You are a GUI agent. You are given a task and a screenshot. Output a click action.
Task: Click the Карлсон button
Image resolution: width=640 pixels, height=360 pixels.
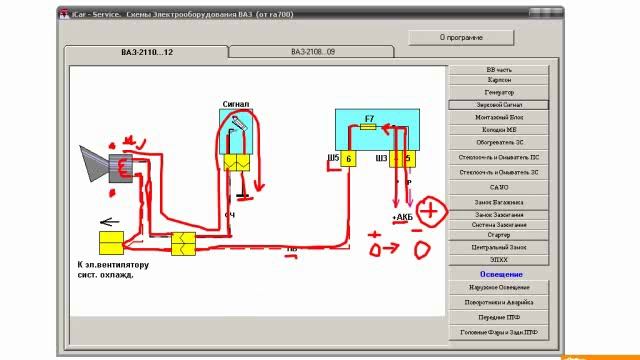(499, 80)
